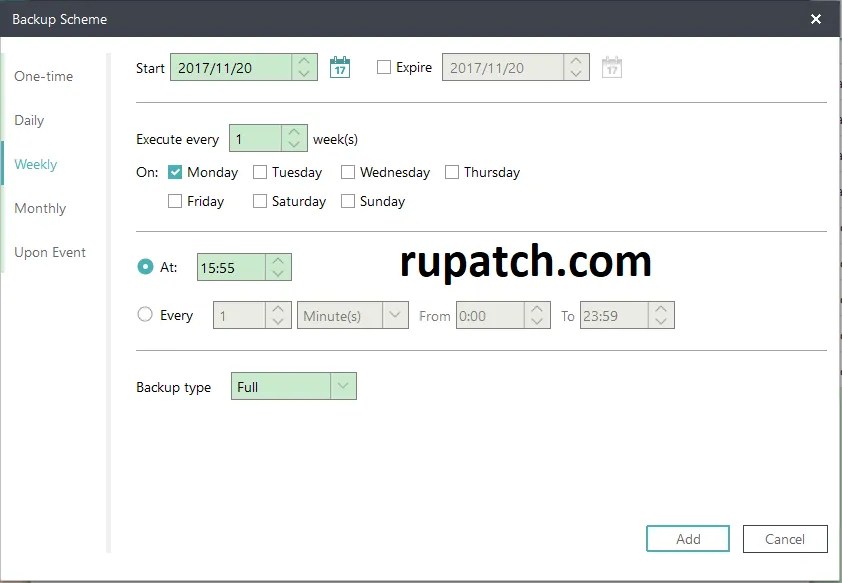Click the Add button to save the scheme
This screenshot has width=842, height=583.
(687, 538)
